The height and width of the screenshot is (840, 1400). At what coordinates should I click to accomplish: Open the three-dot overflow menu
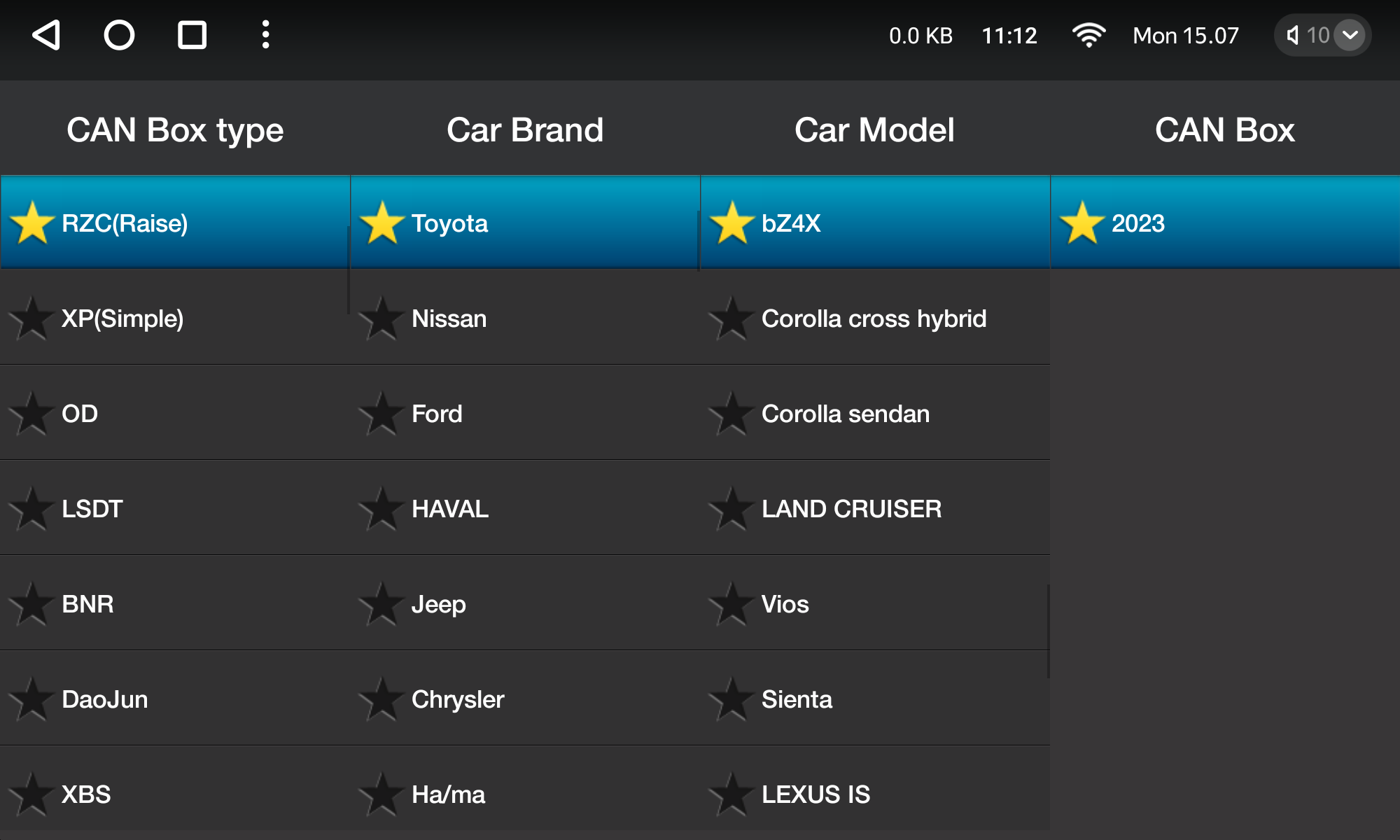click(x=265, y=35)
